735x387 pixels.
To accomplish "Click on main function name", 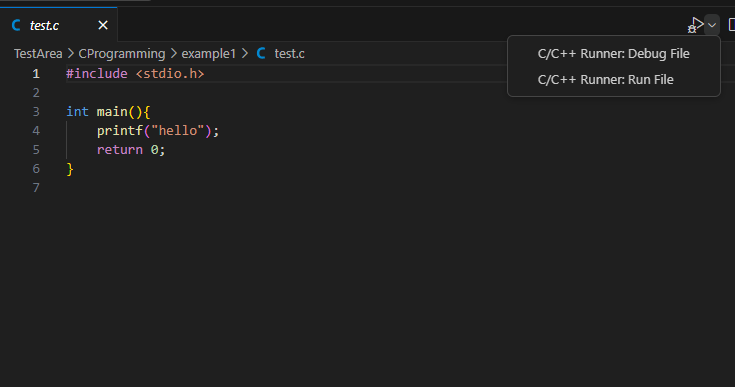I will click(112, 112).
